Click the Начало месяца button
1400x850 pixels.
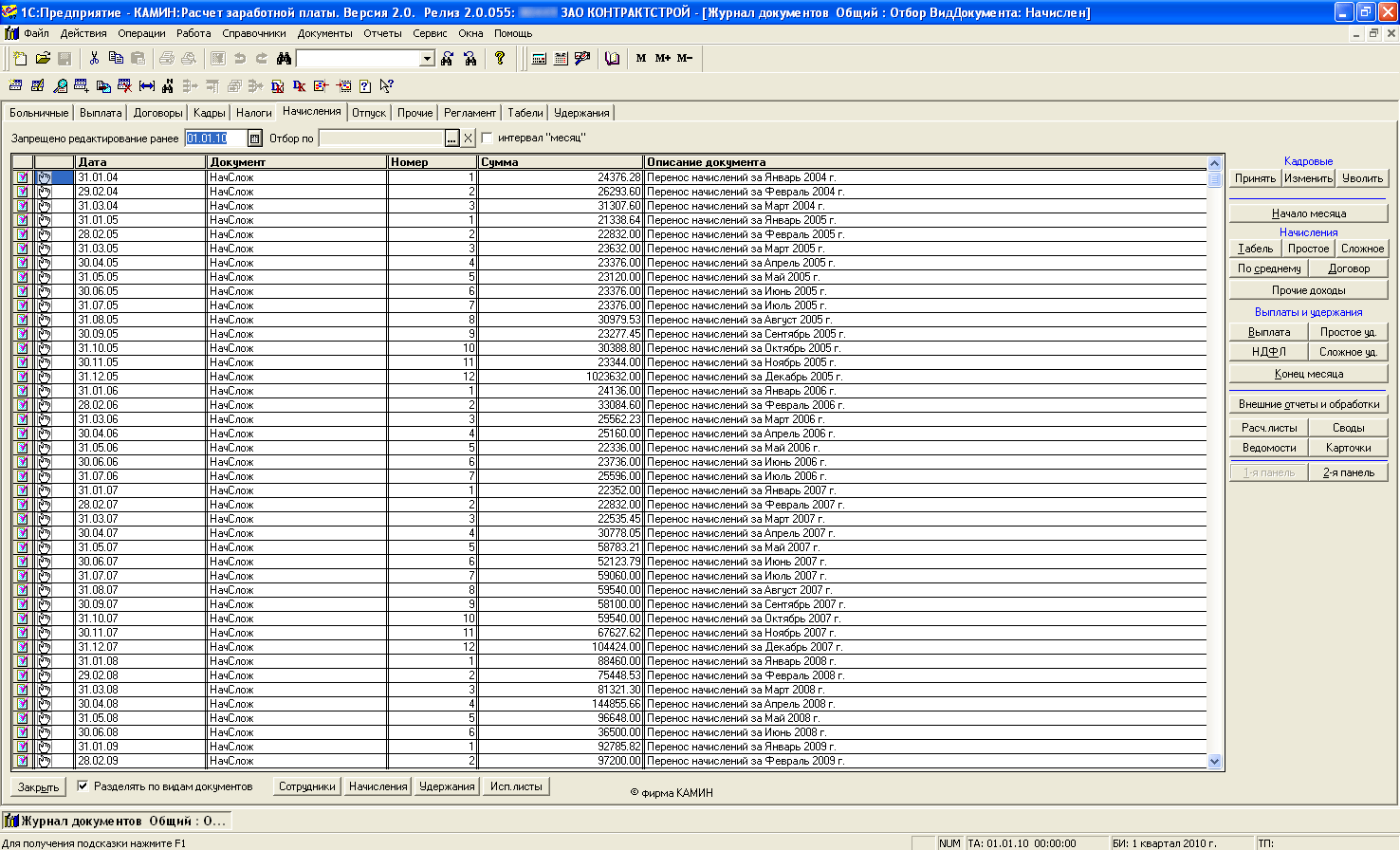(1309, 213)
